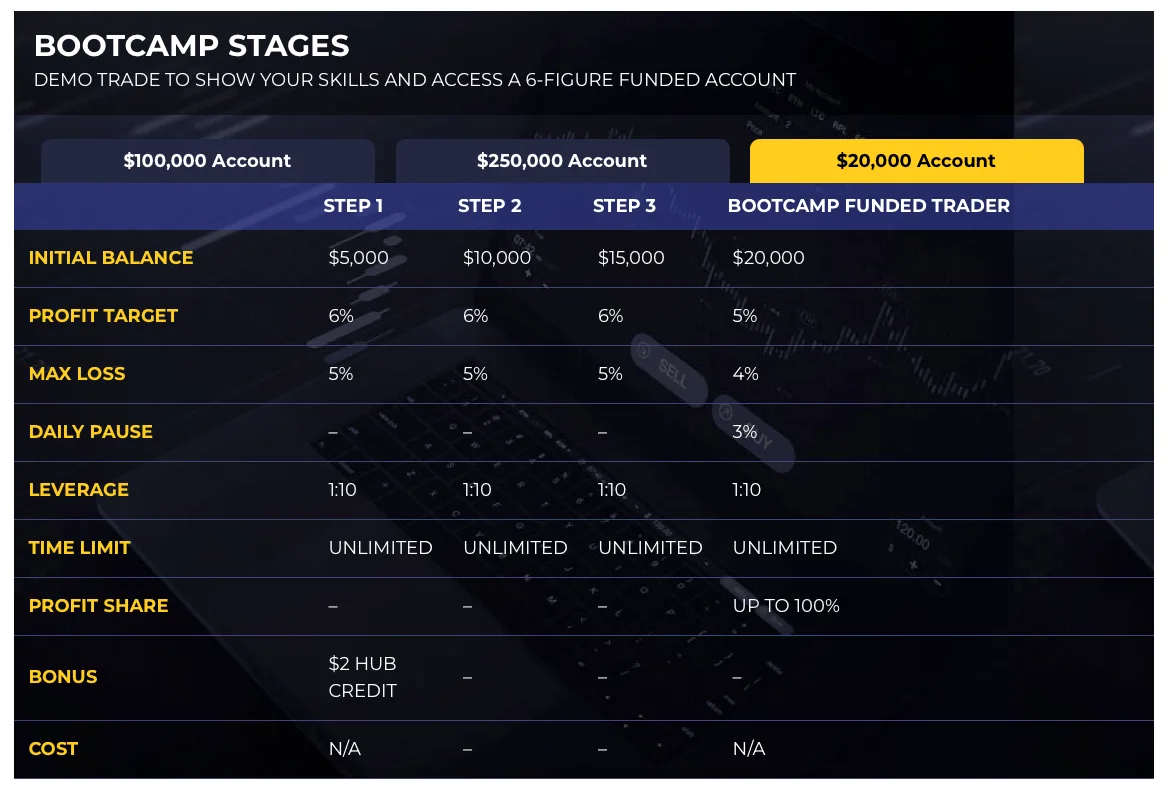This screenshot has height=793, width=1168.
Task: Select the UP TO 100% profit share value
Action: point(785,606)
